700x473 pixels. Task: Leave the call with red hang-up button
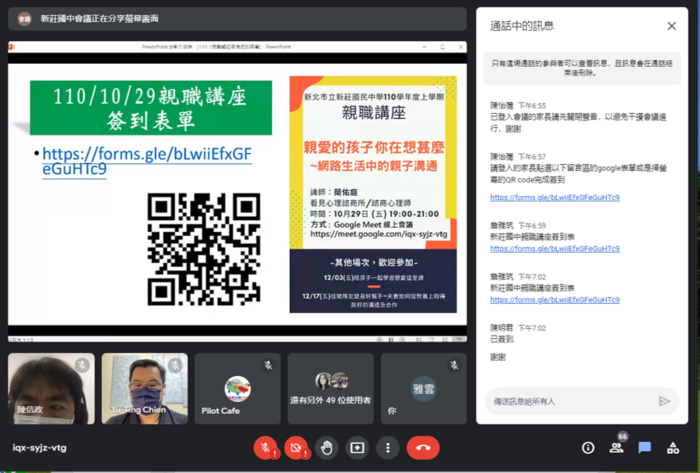[423, 448]
